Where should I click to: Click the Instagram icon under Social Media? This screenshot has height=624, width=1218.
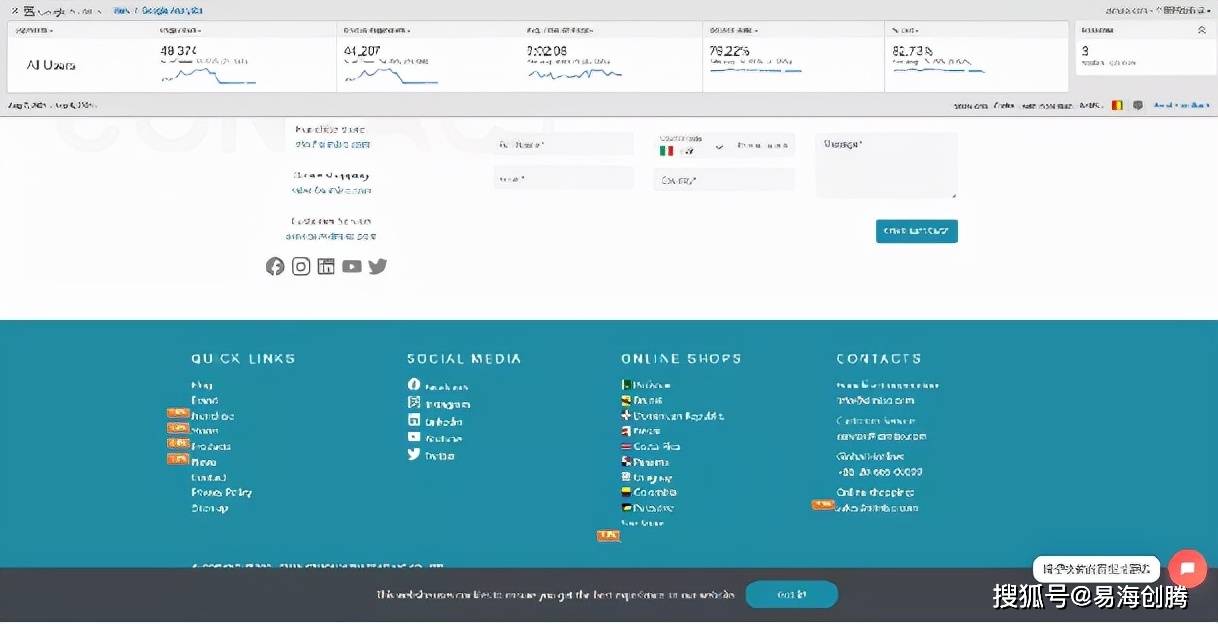coord(414,402)
